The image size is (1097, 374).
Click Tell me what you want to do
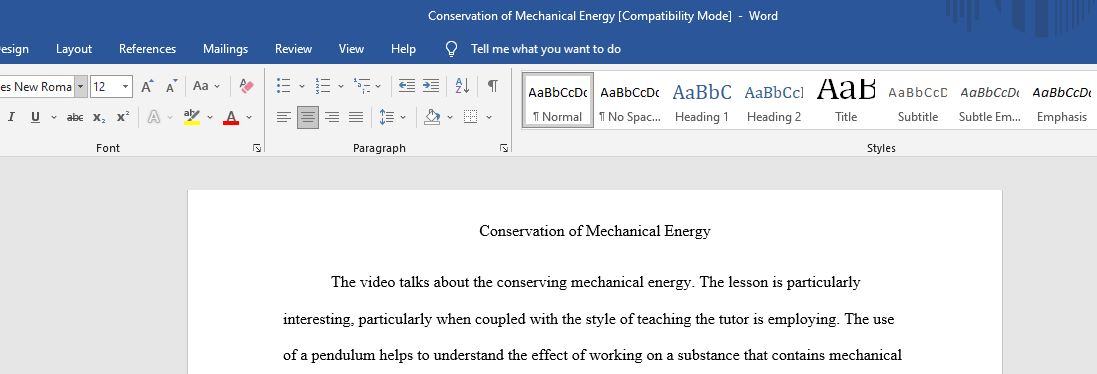click(546, 49)
